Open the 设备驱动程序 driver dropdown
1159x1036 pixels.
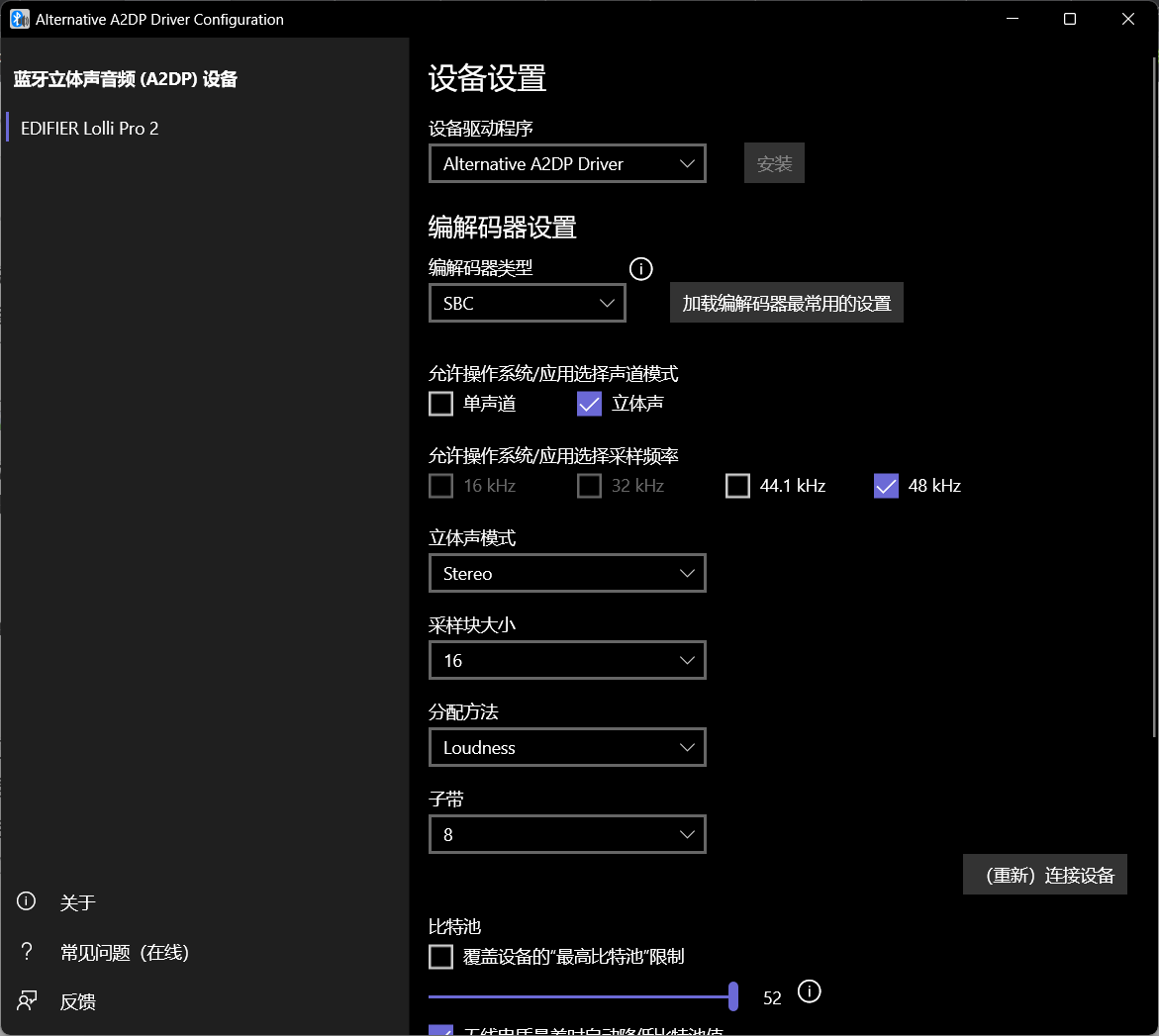567,164
